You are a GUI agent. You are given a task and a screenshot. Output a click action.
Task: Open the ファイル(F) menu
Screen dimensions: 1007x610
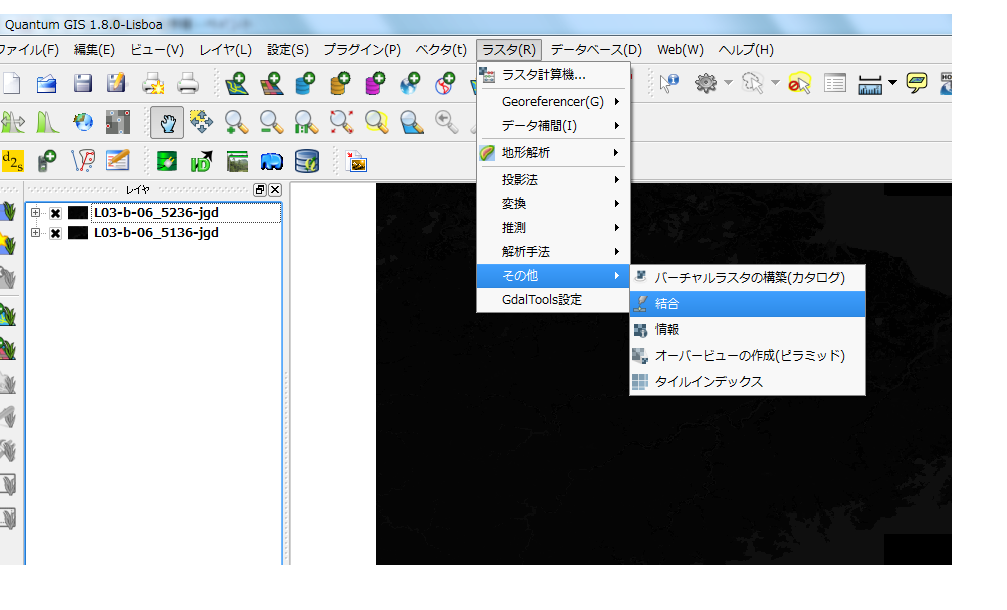click(29, 49)
